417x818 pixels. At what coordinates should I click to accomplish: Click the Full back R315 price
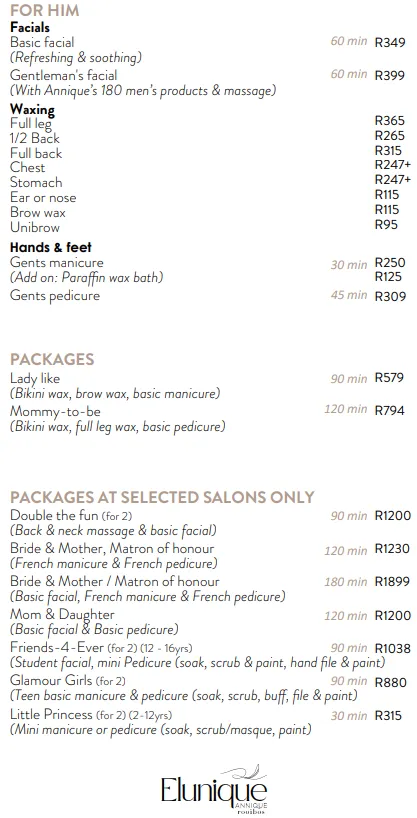(388, 151)
